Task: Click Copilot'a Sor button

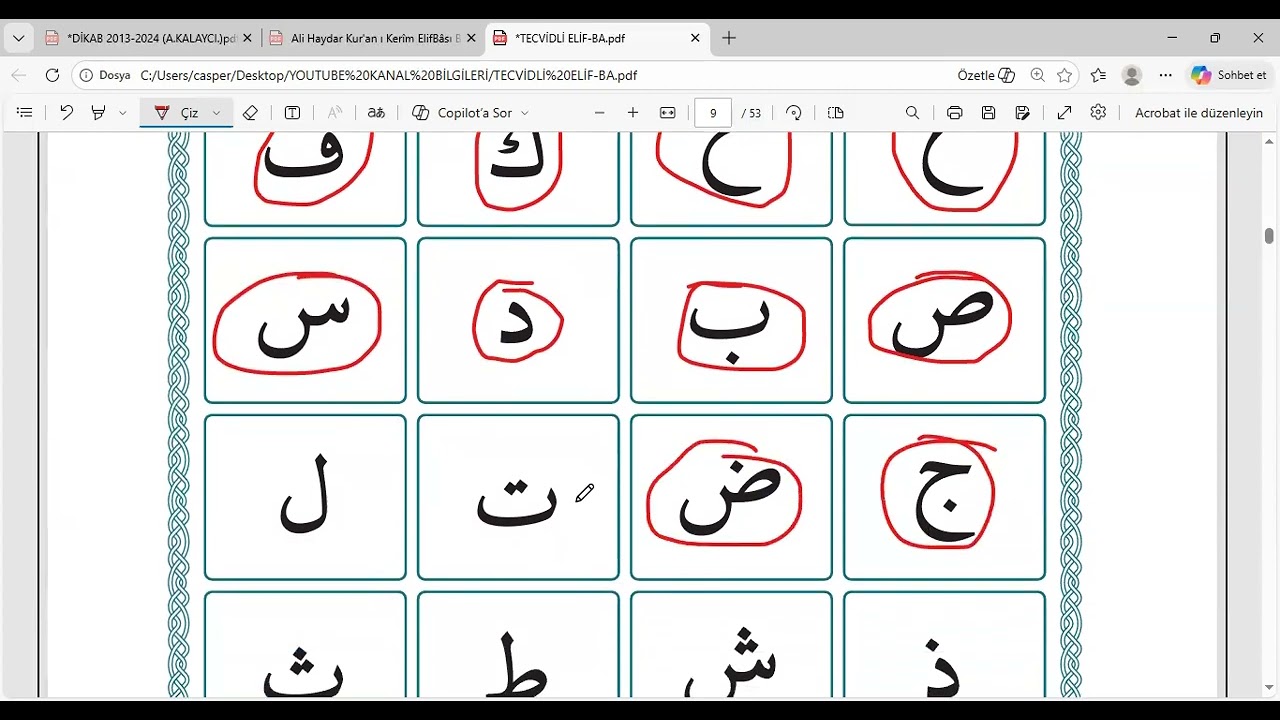Action: point(464,113)
